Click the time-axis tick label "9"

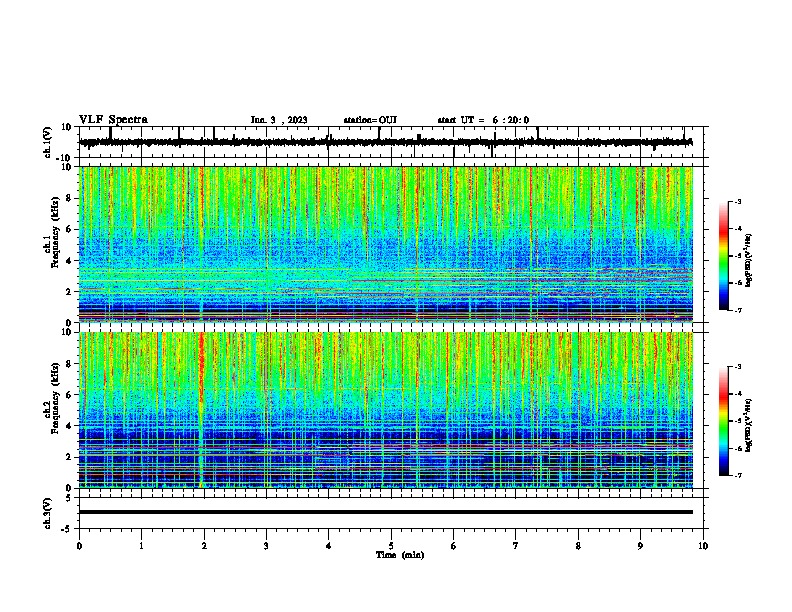point(640,546)
